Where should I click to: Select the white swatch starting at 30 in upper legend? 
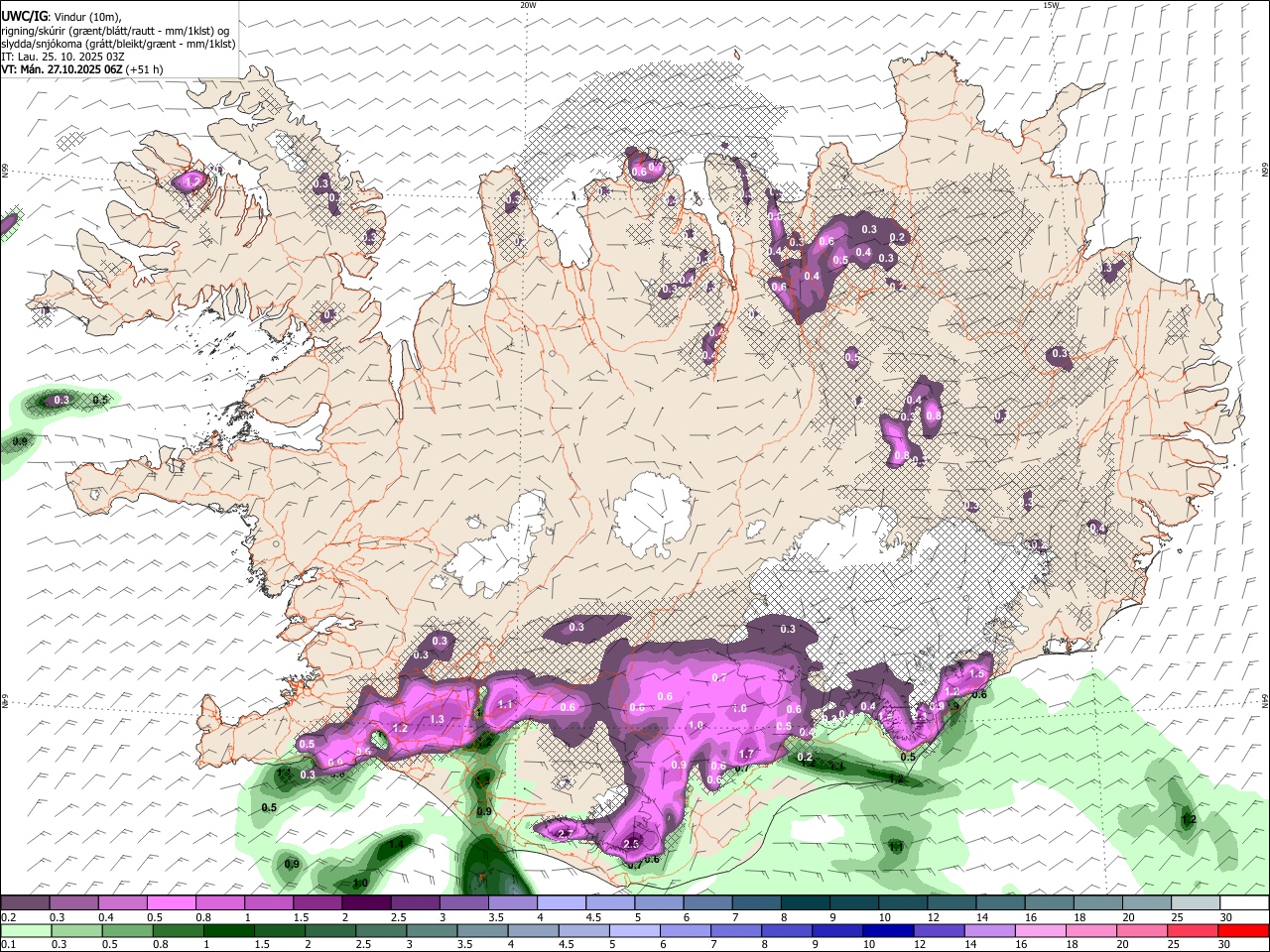[x=1244, y=903]
